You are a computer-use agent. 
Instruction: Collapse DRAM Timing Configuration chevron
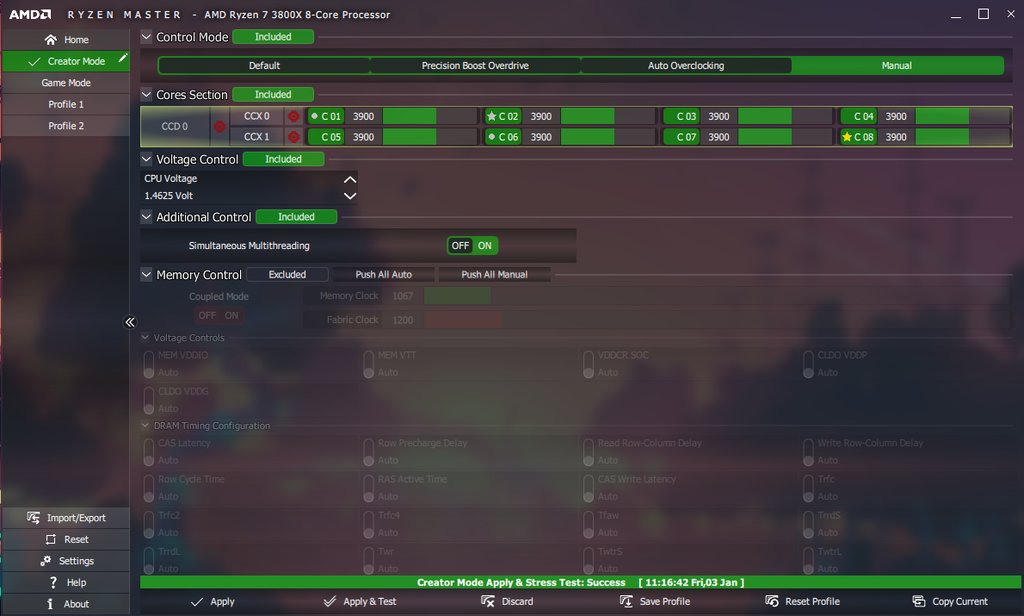145,425
